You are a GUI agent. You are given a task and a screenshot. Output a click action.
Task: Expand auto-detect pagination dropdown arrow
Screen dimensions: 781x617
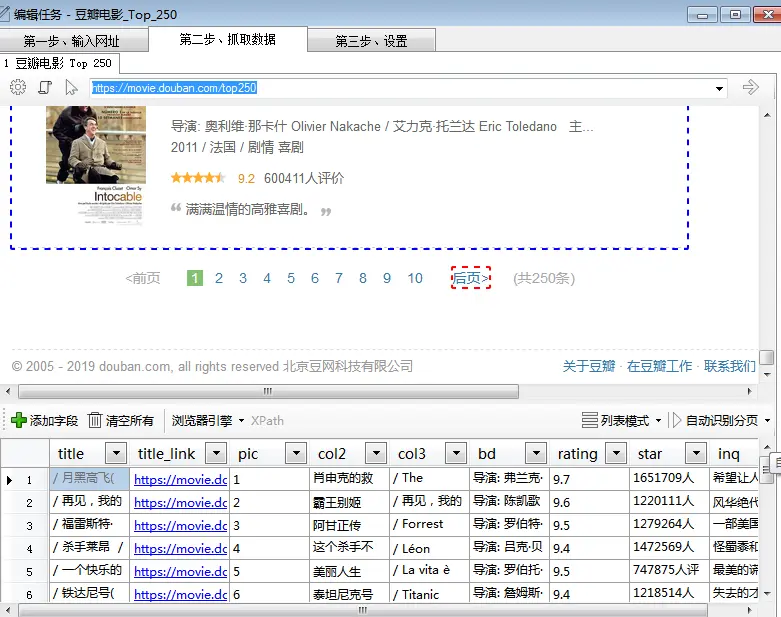[767, 421]
